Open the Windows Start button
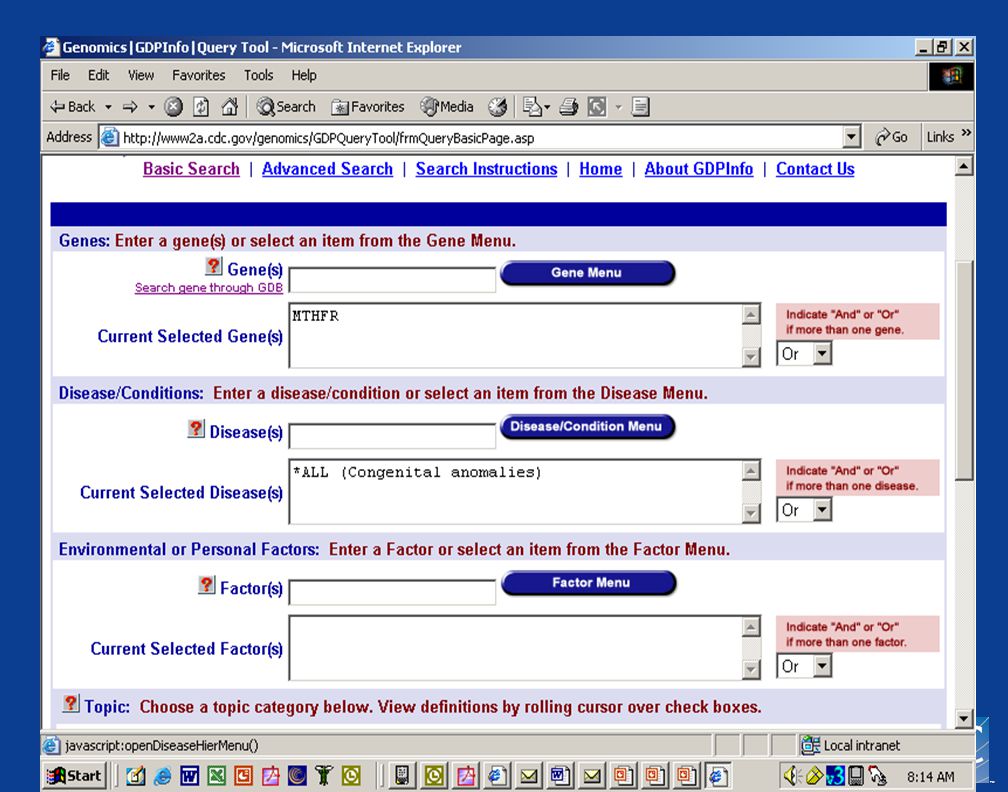The width and height of the screenshot is (1008, 792). pyautogui.click(x=76, y=776)
